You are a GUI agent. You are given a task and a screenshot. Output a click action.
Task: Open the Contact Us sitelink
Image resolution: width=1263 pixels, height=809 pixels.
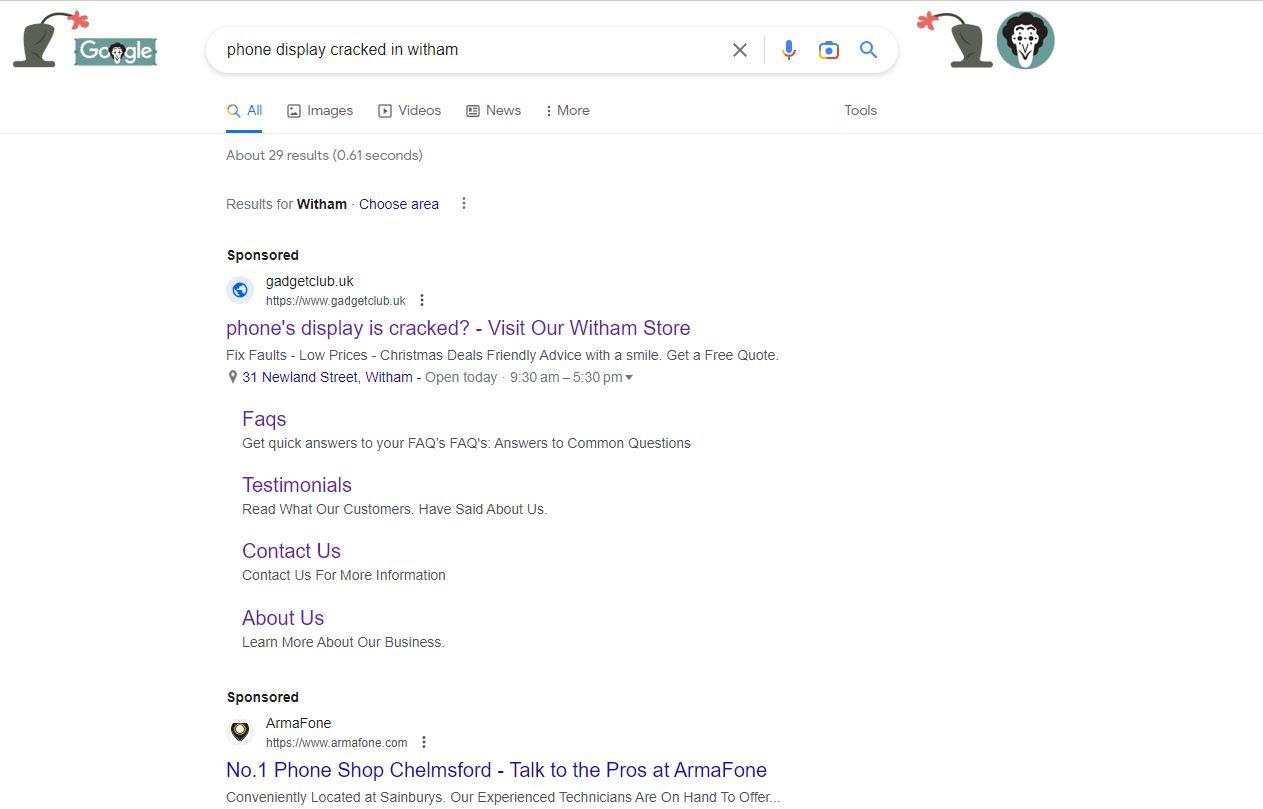click(291, 551)
